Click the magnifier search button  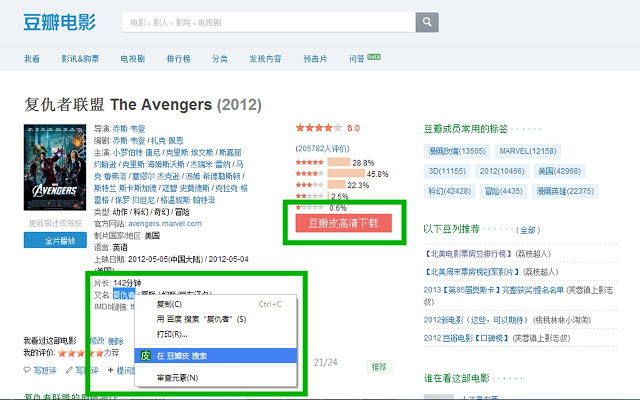pyautogui.click(x=427, y=22)
